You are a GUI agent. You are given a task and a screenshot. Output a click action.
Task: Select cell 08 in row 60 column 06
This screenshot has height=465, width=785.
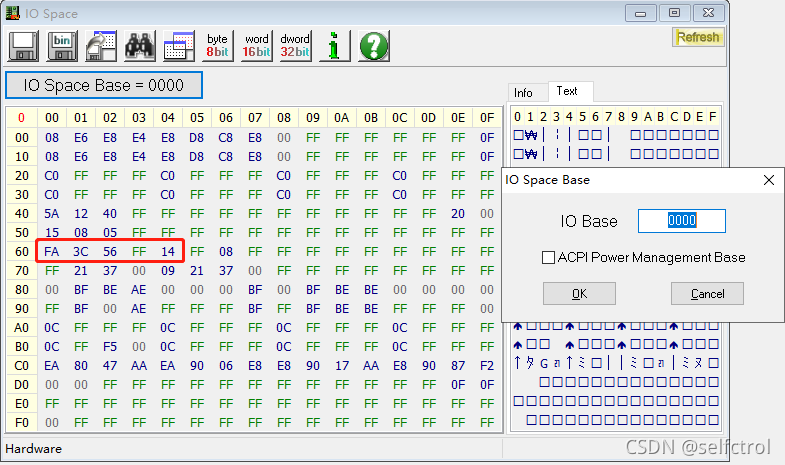pyautogui.click(x=226, y=251)
